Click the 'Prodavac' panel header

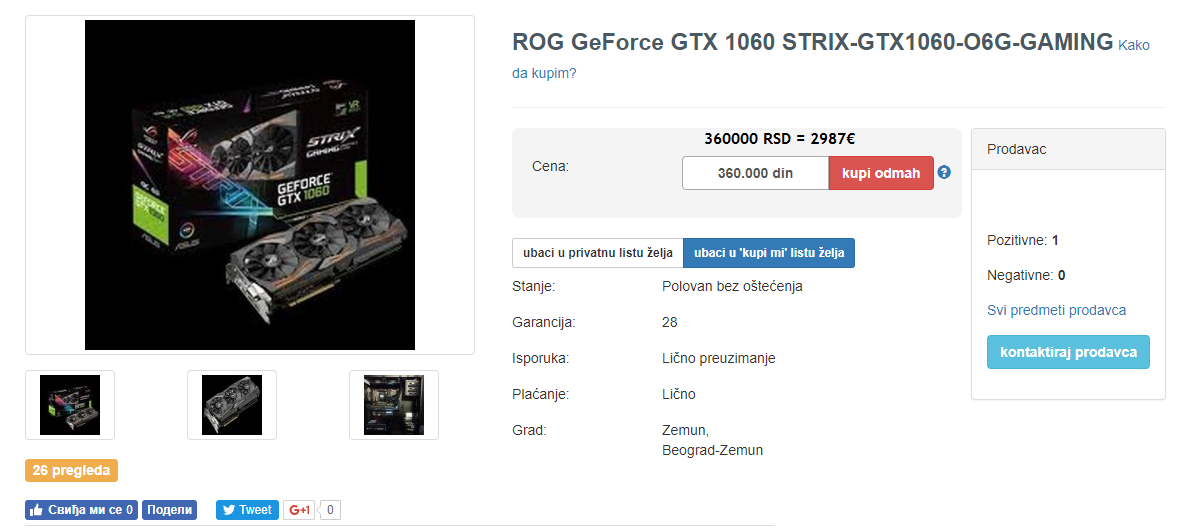pos(1068,149)
